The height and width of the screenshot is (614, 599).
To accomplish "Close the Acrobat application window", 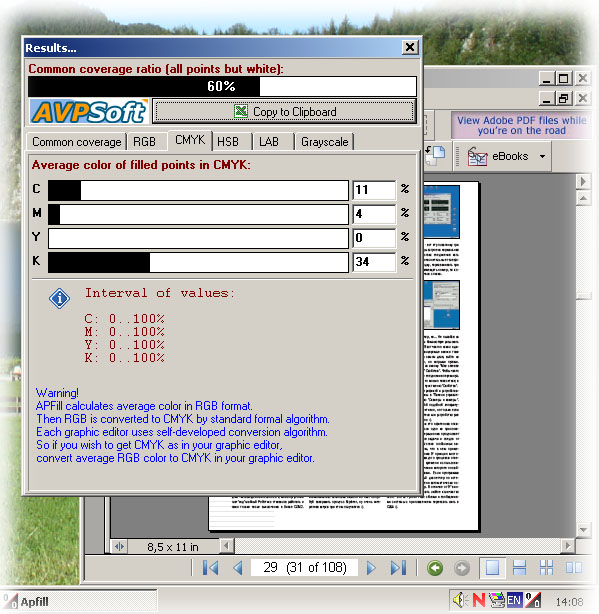I will pos(583,78).
